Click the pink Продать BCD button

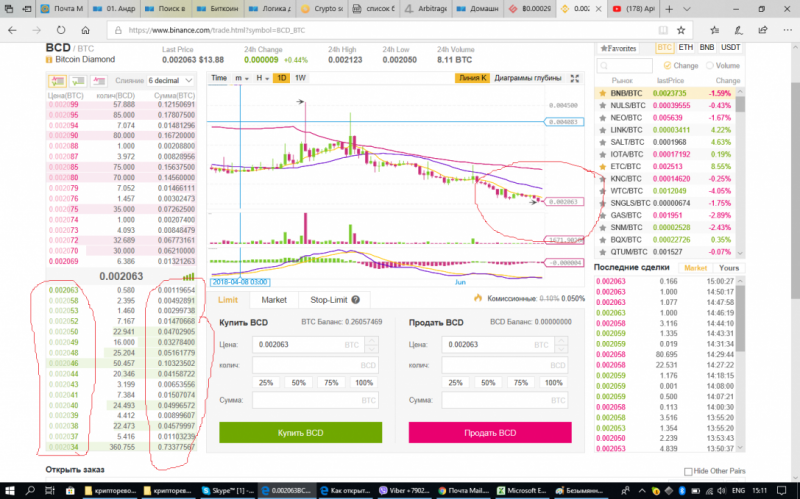(490, 433)
